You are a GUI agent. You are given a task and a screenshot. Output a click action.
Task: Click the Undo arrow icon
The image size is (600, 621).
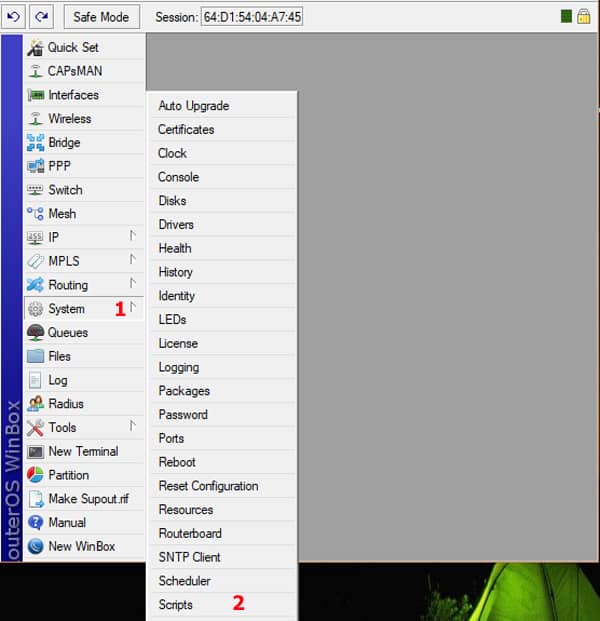click(13, 17)
